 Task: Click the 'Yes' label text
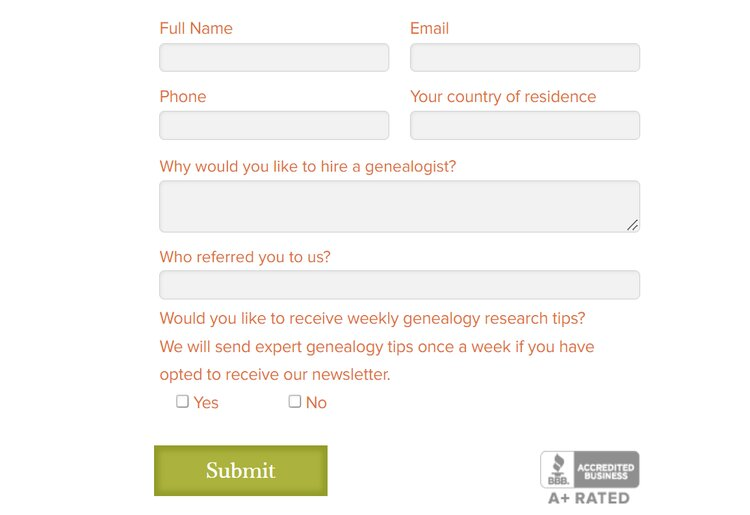[x=206, y=403]
